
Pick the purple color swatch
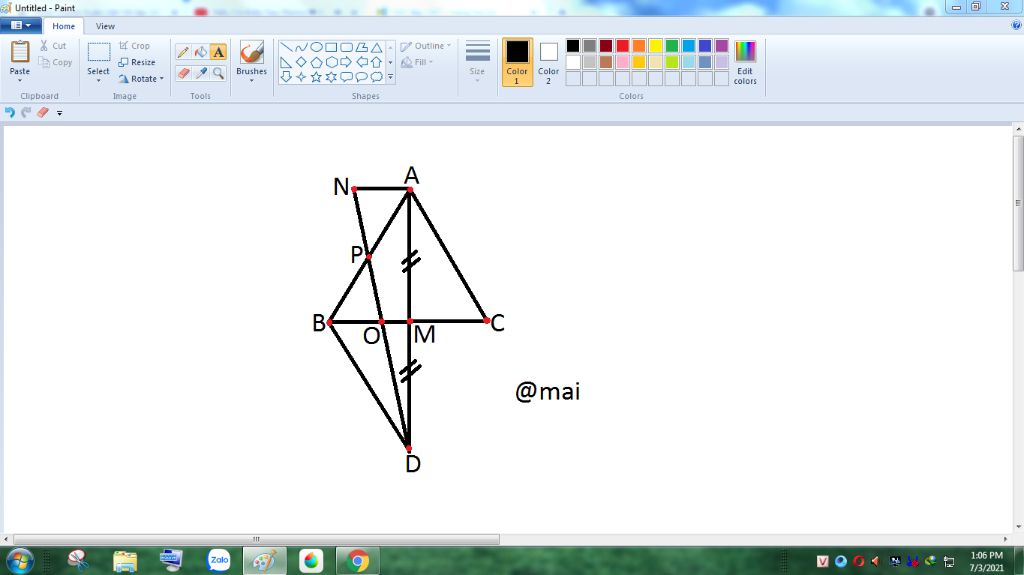[x=722, y=46]
